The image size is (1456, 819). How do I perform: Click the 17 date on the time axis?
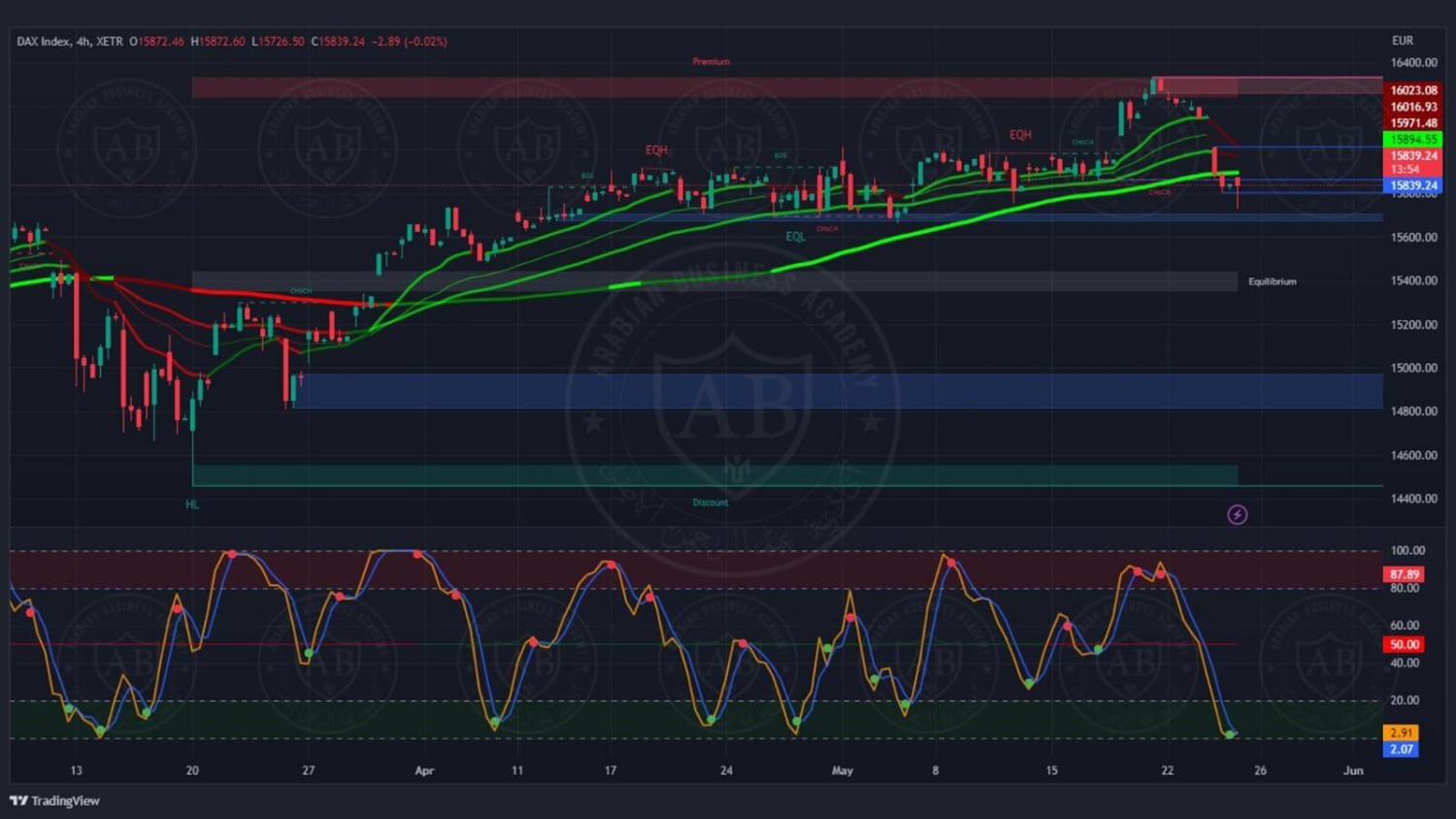611,770
